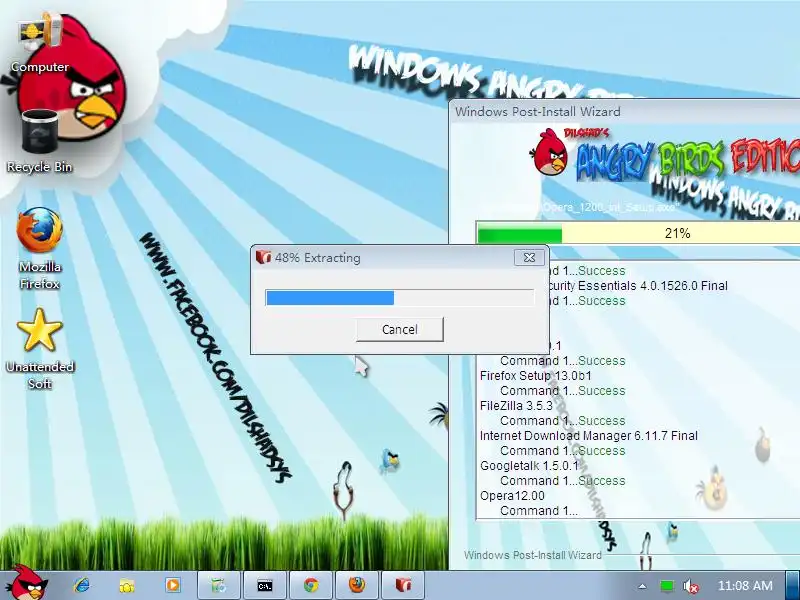Screen dimensions: 800x600
Task: Switch to the Post-Install Wizard taskbar item
Action: tap(219, 585)
